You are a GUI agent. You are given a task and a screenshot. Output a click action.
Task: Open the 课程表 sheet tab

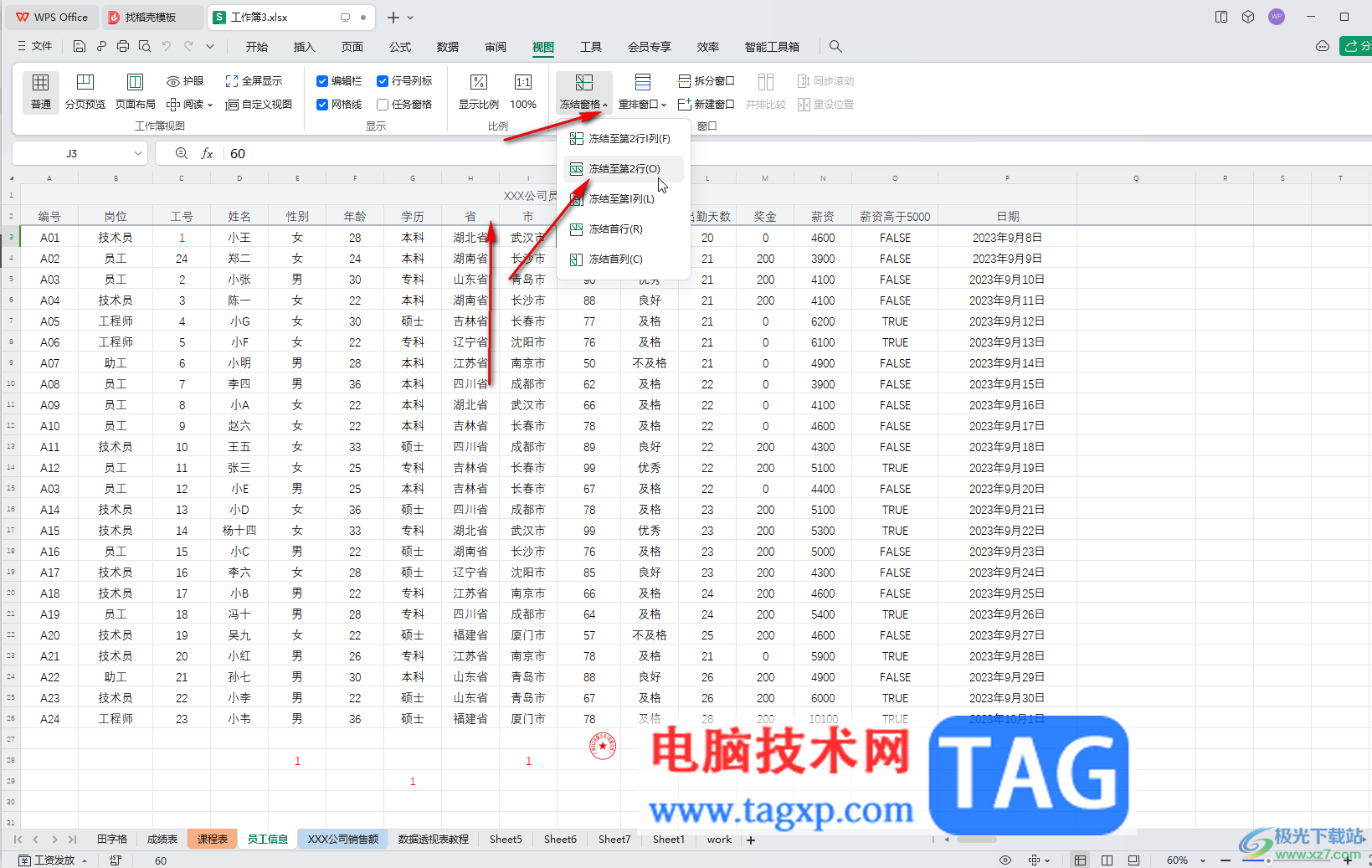(x=213, y=840)
